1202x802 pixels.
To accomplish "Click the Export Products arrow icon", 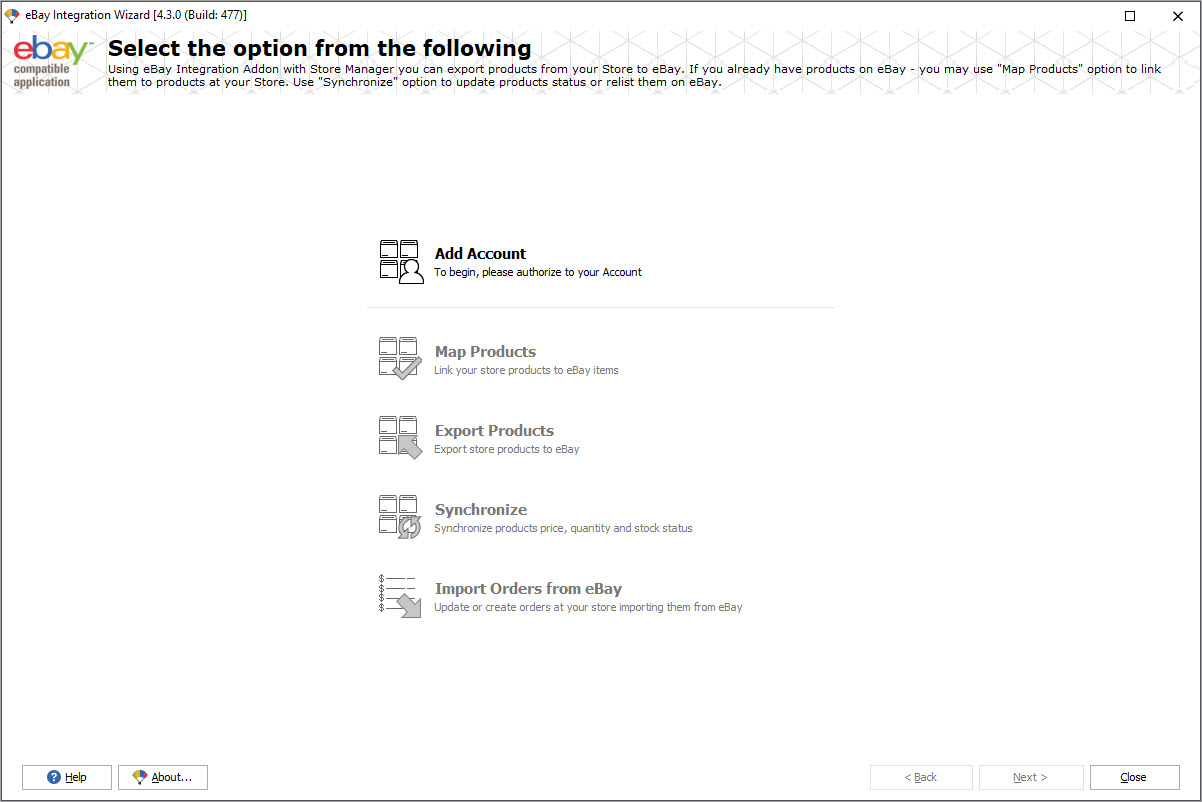I will (x=400, y=437).
